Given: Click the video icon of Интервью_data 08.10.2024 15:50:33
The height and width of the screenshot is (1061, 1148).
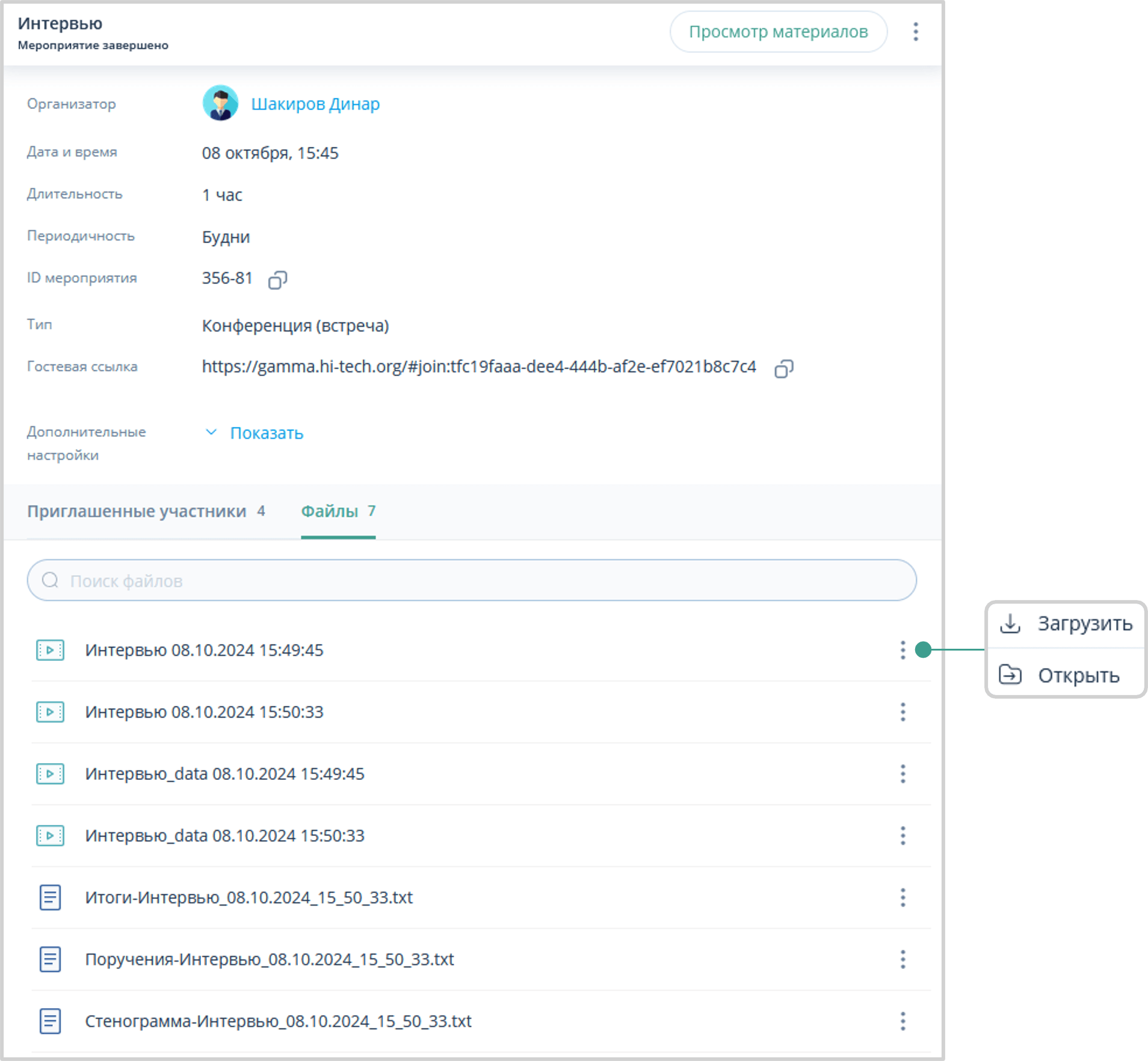Looking at the screenshot, I should tap(51, 836).
